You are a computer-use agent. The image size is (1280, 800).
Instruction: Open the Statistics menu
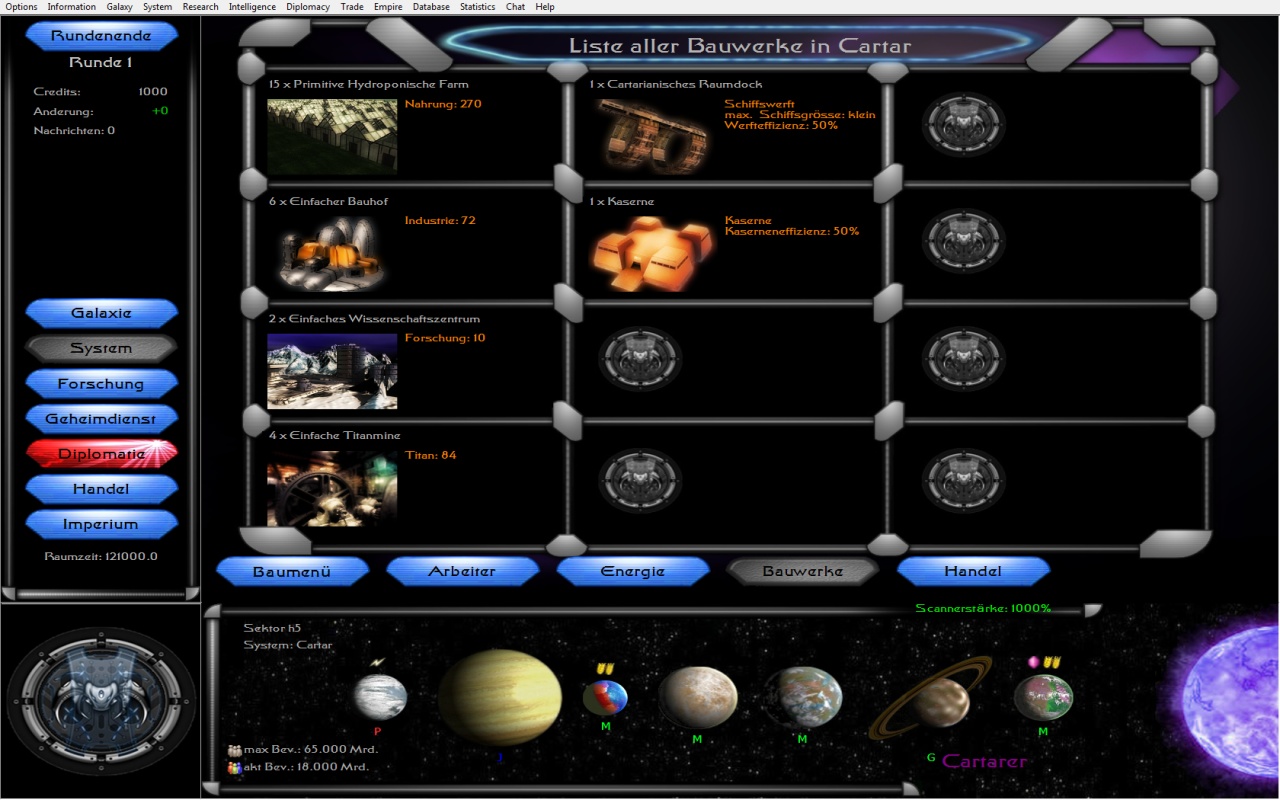477,7
